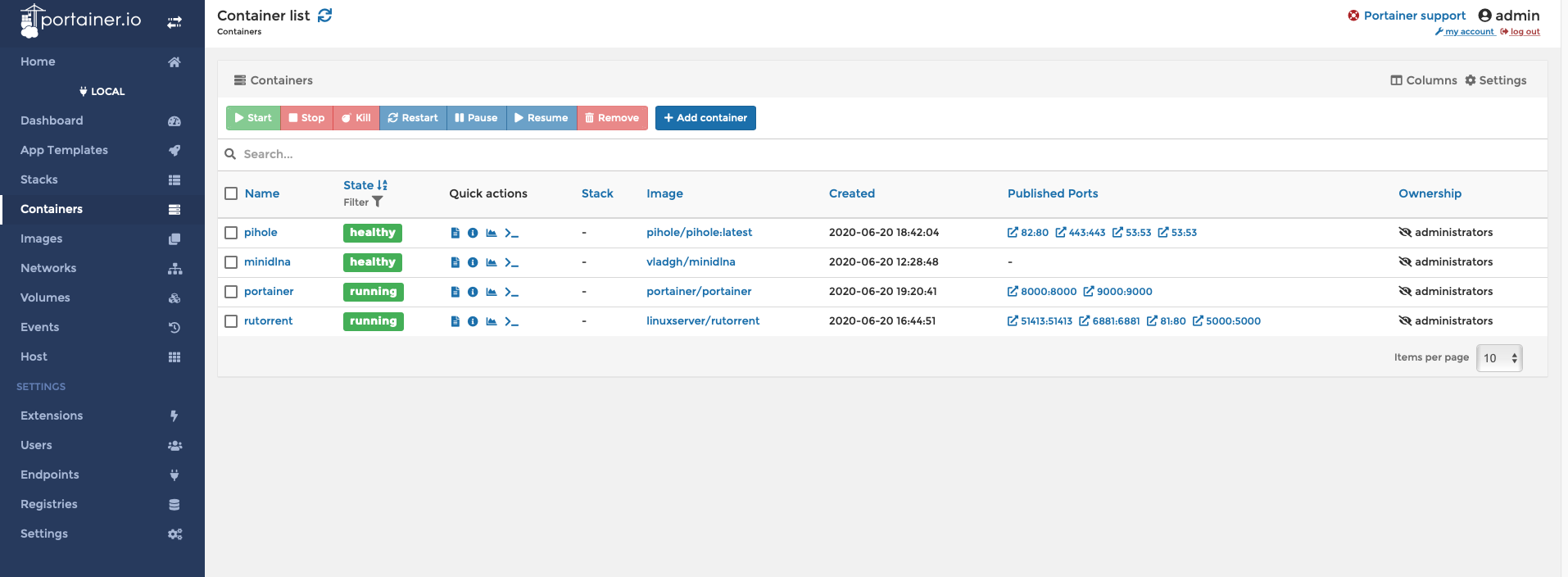The height and width of the screenshot is (577, 1568).
Task: Open App Templates in sidebar
Action: (102, 150)
